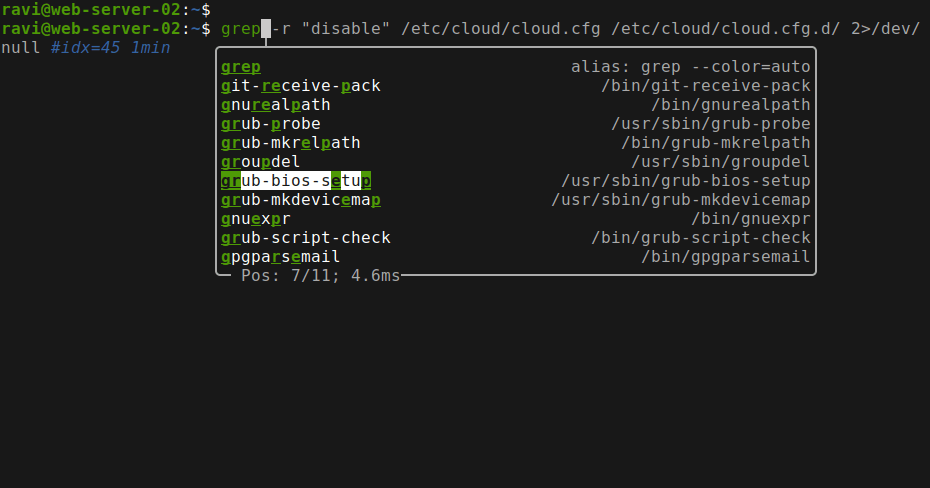Pick grub-mkdevicemap from completions
The image size is (930, 488).
point(515,200)
